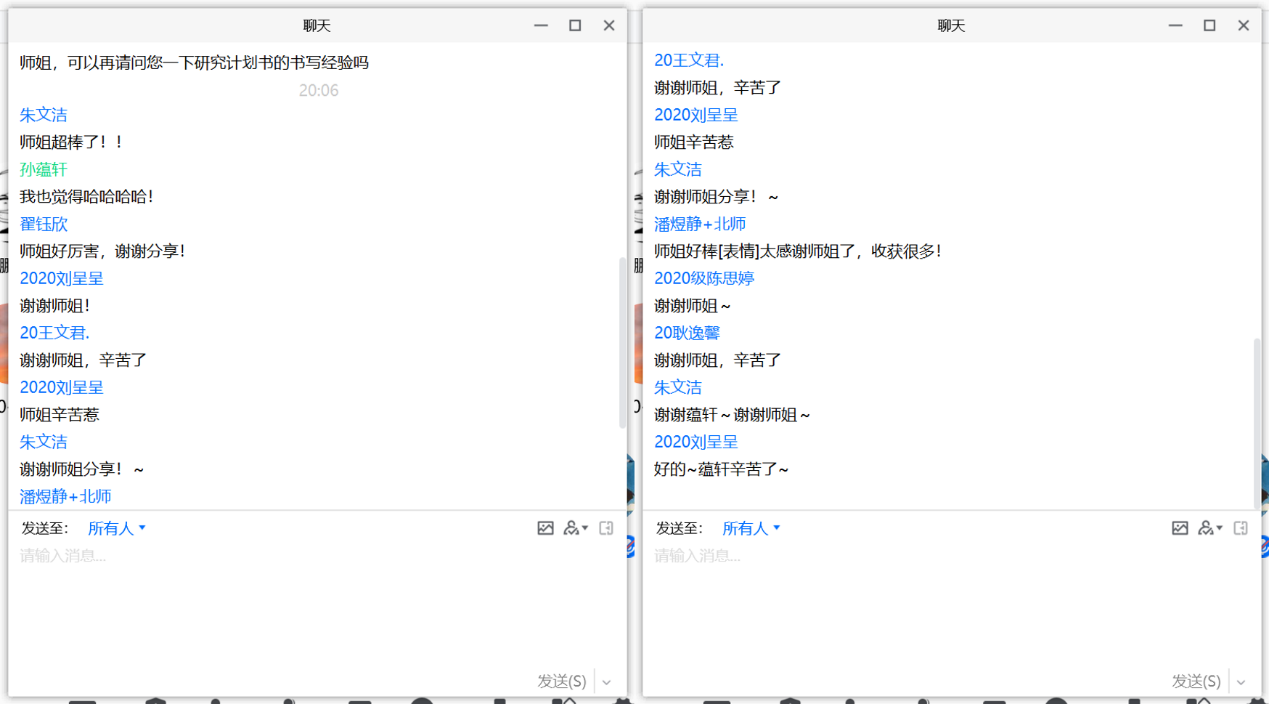
Task: Open the chat permission person icon in left window
Action: coord(575,528)
